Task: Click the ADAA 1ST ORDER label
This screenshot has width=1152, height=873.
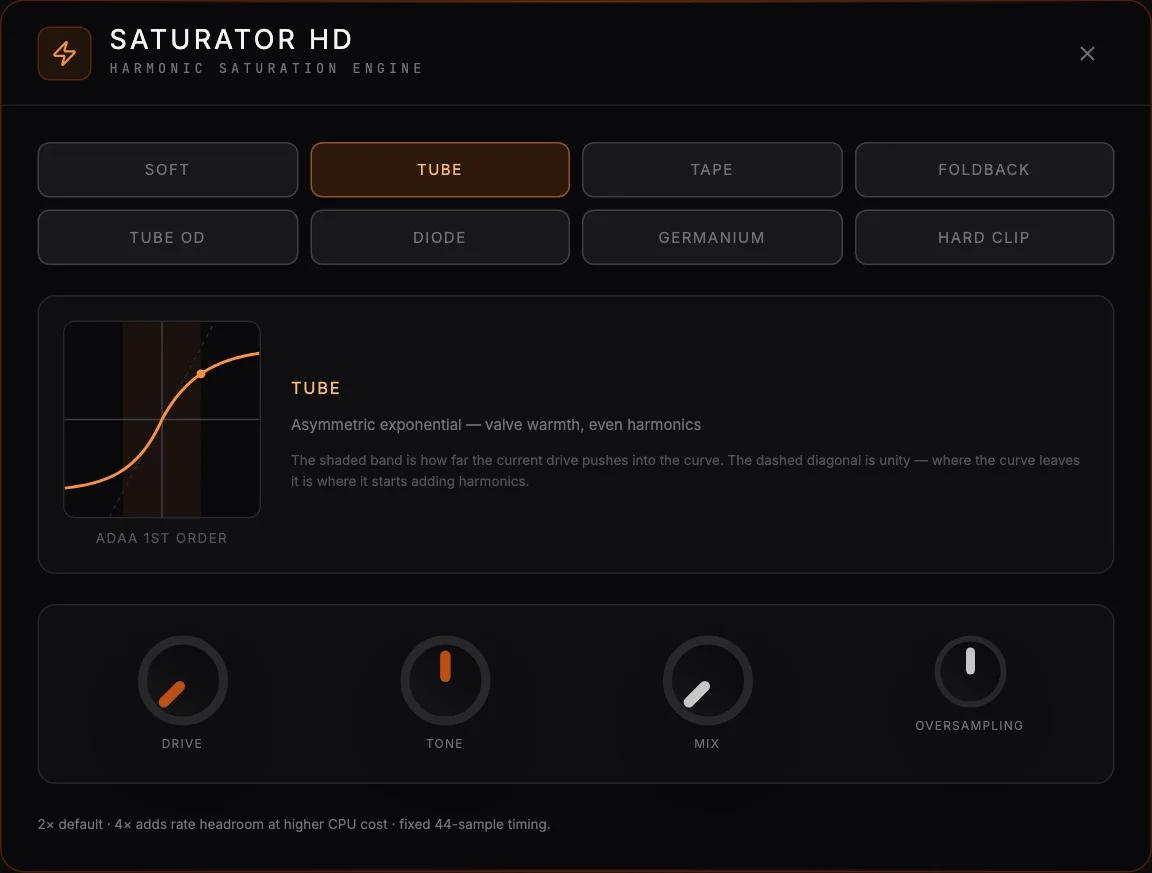Action: (162, 538)
